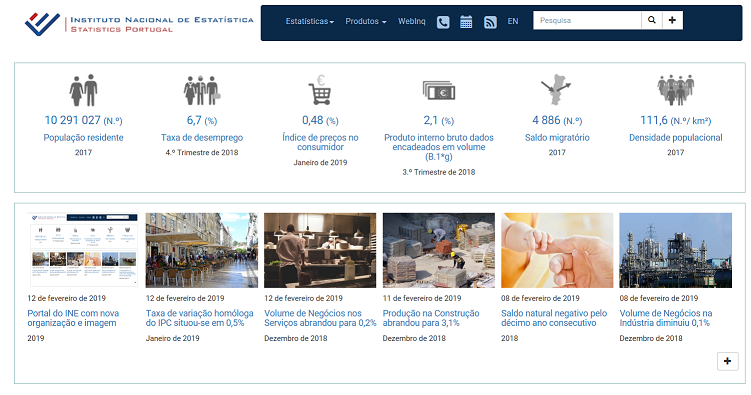751x395 pixels.
Task: Open the População residente link
Action: [x=83, y=137]
